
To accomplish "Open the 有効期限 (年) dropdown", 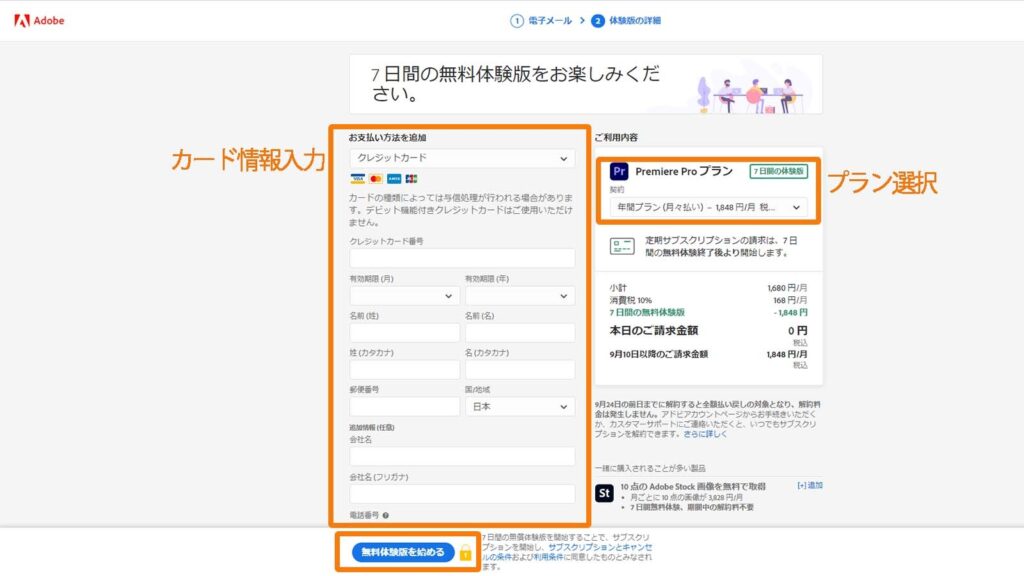I will click(520, 296).
